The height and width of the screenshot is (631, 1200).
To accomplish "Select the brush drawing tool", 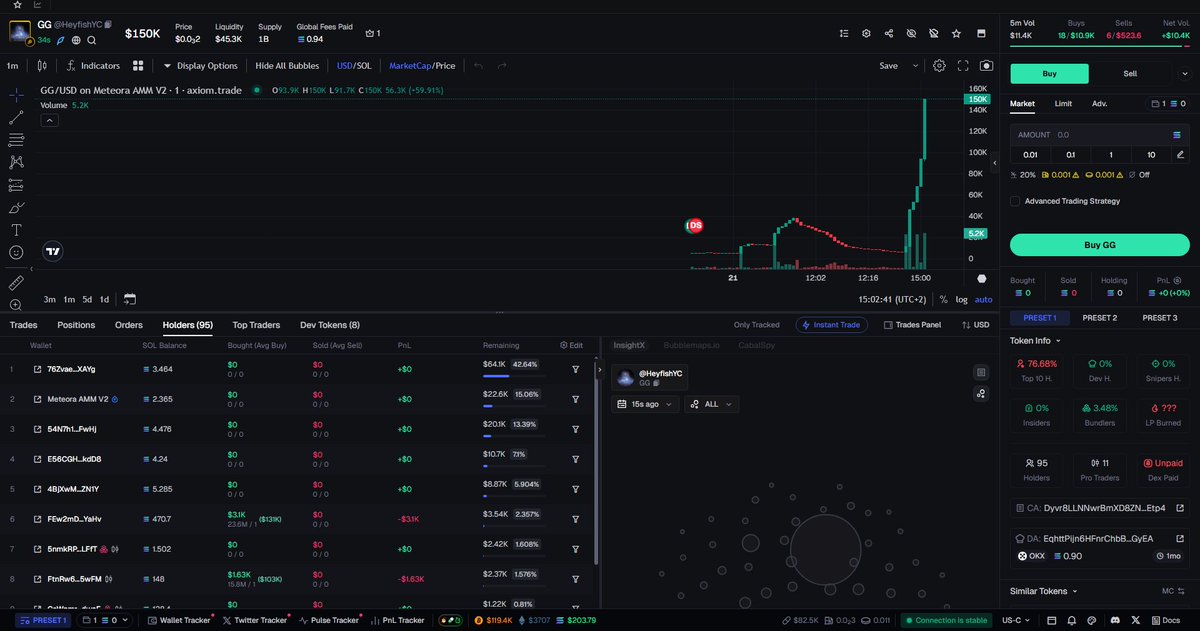I will [17, 208].
